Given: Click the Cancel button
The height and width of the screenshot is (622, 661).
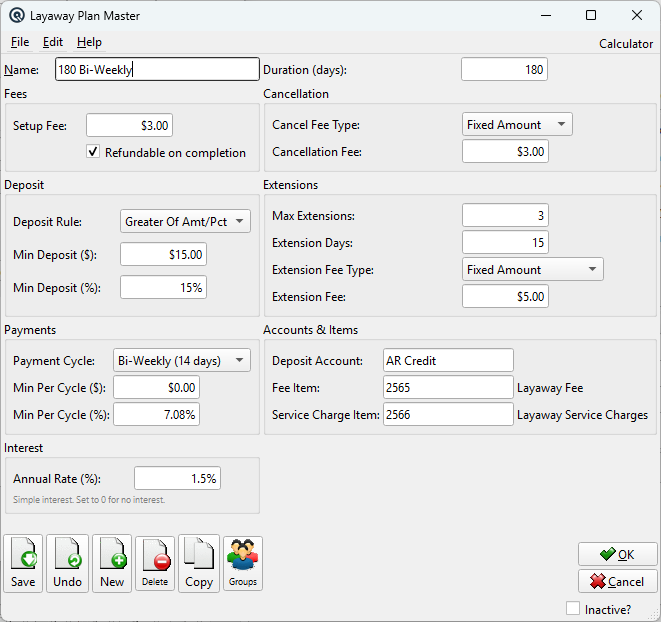Looking at the screenshot, I should coord(618,581).
